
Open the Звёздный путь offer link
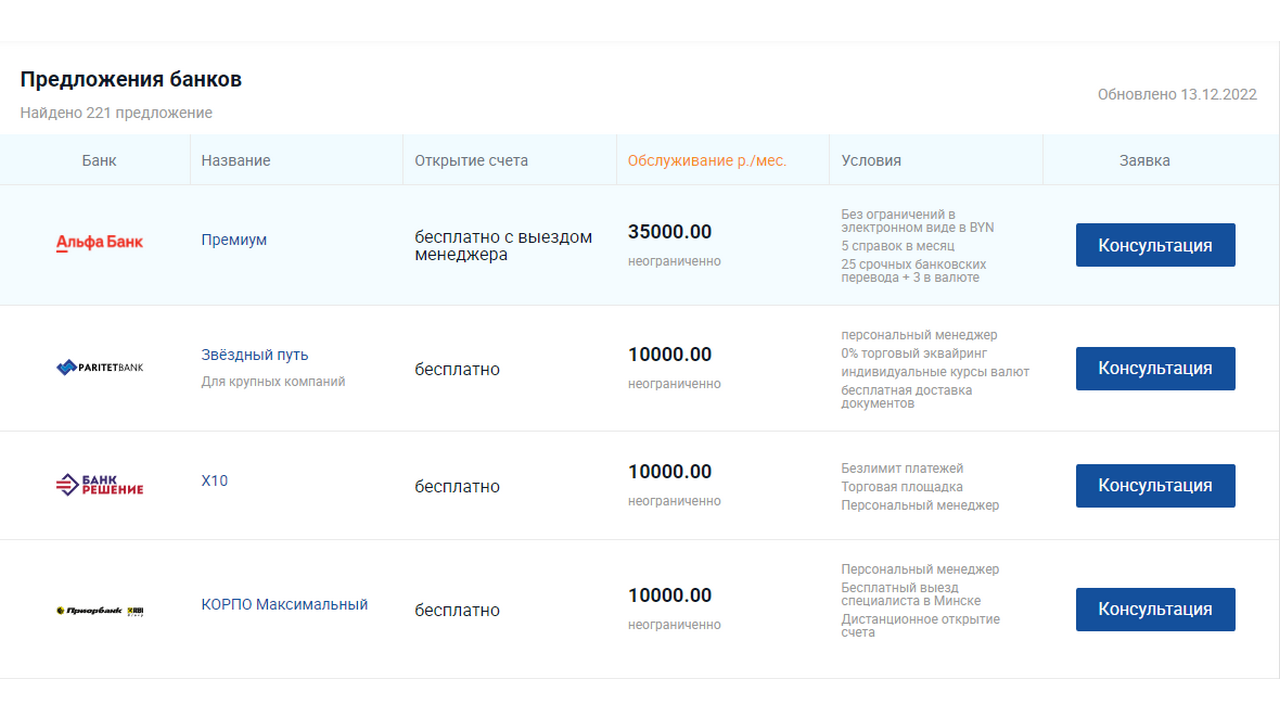pos(255,355)
